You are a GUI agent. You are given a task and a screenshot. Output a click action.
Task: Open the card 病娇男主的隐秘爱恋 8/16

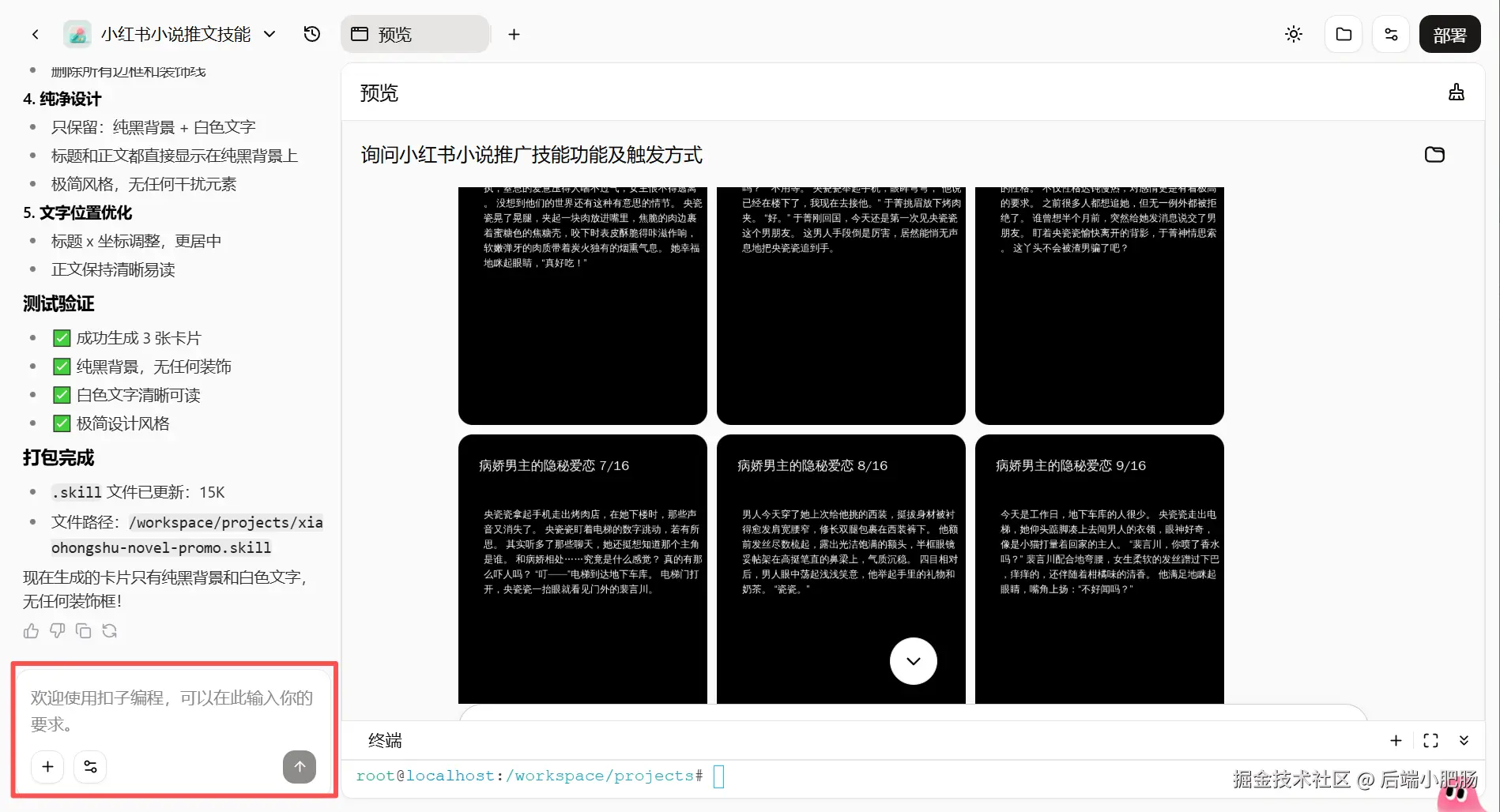tap(841, 569)
